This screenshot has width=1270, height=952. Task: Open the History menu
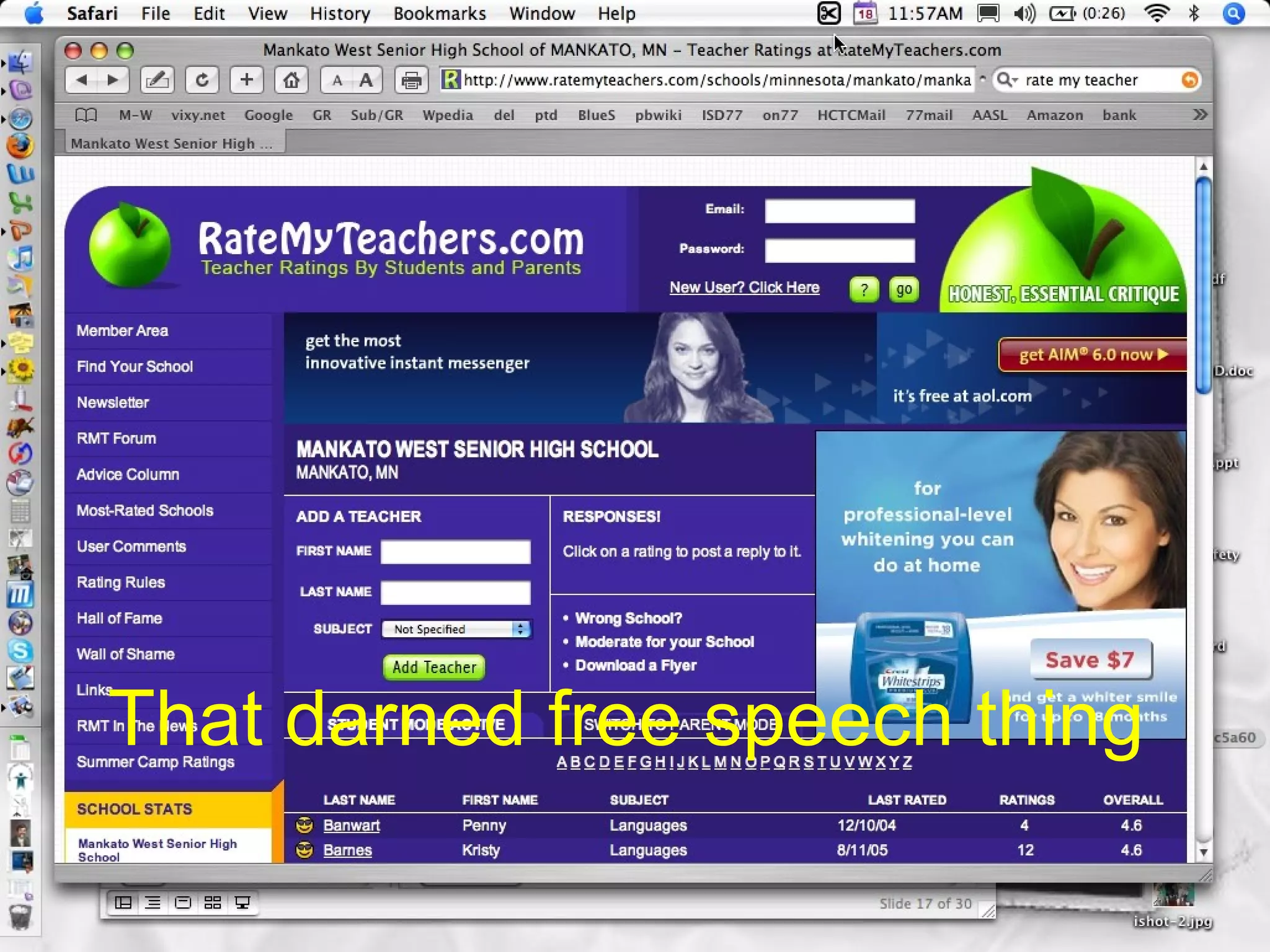(340, 14)
